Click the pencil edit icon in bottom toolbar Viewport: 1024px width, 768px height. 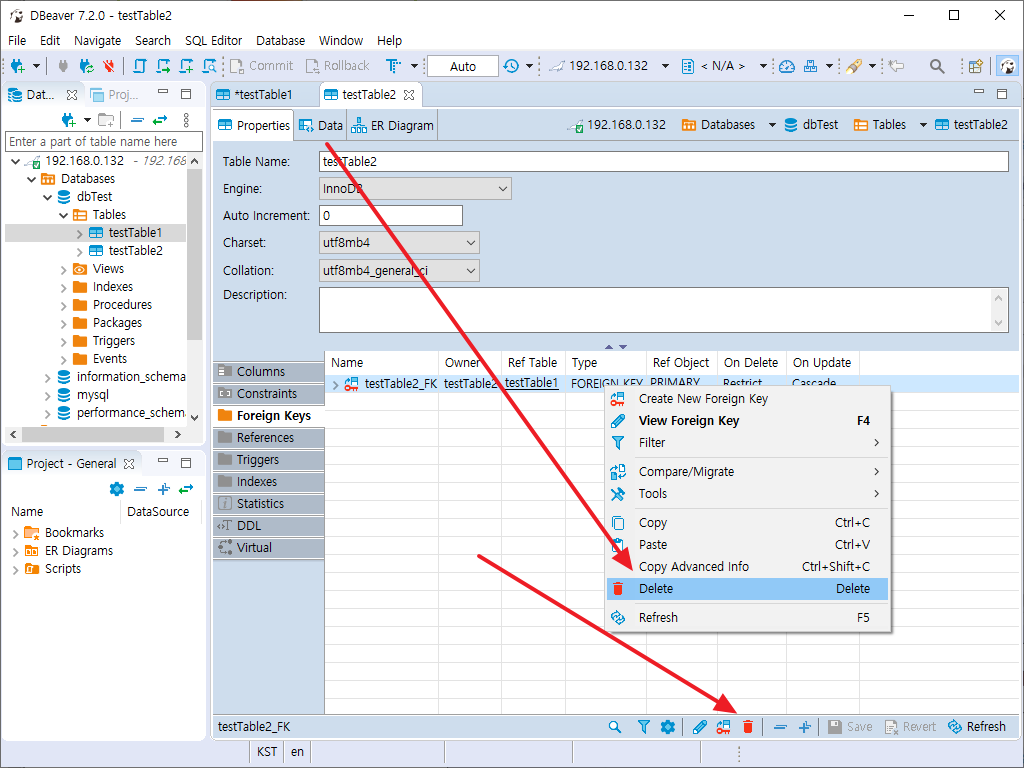pos(699,727)
